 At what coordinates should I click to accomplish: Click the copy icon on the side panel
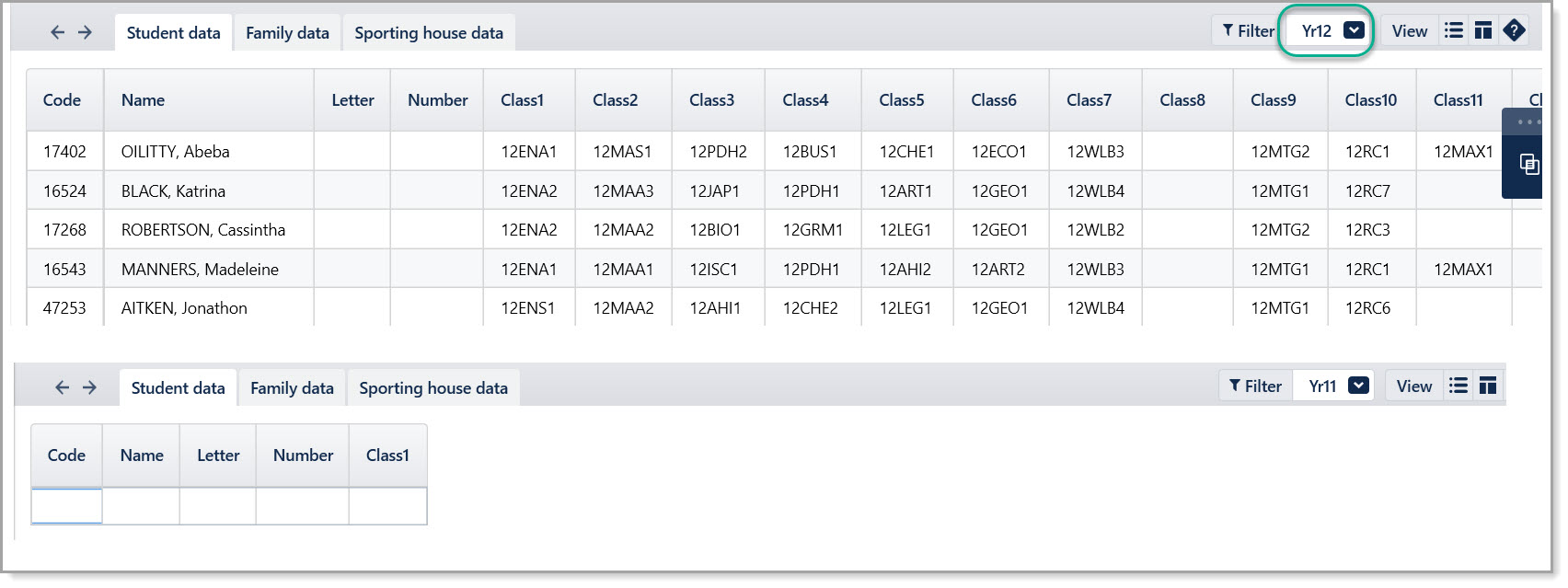point(1528,165)
